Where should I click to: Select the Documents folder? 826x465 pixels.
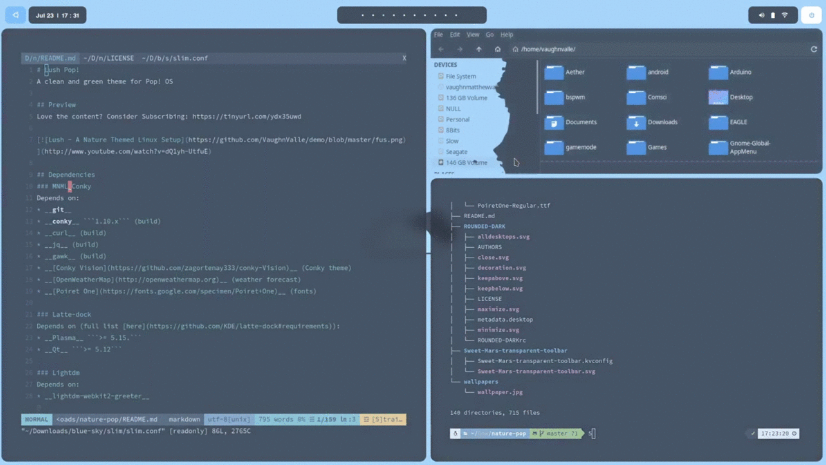click(570, 122)
